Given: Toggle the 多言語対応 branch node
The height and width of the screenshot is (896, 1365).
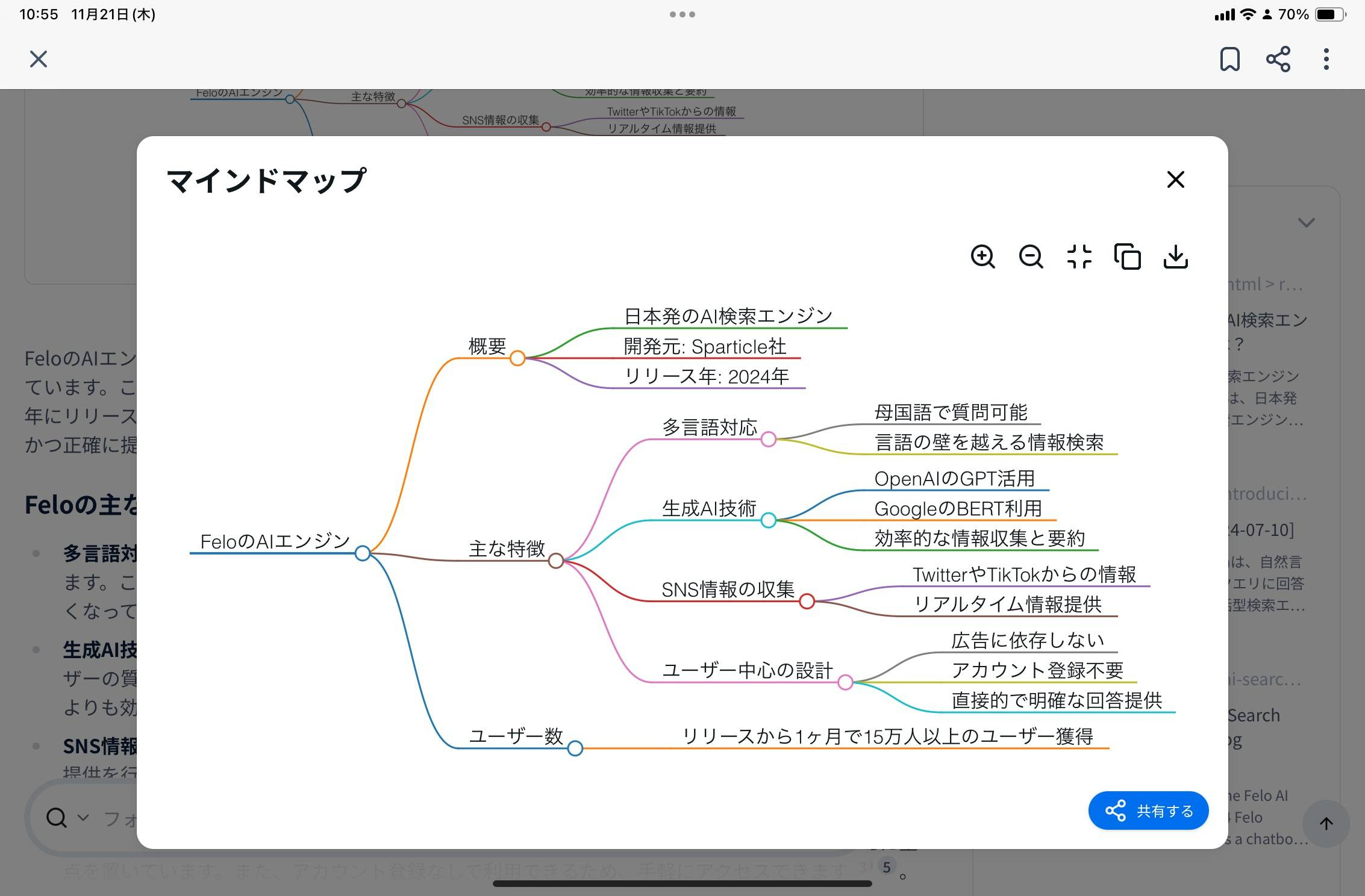Looking at the screenshot, I should [768, 439].
